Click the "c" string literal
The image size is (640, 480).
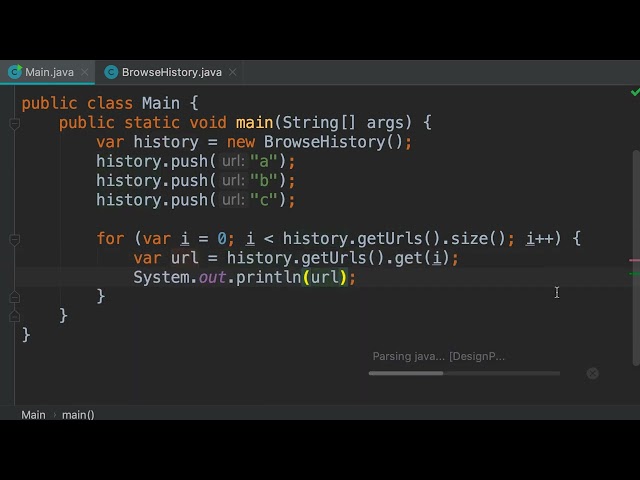coord(264,200)
